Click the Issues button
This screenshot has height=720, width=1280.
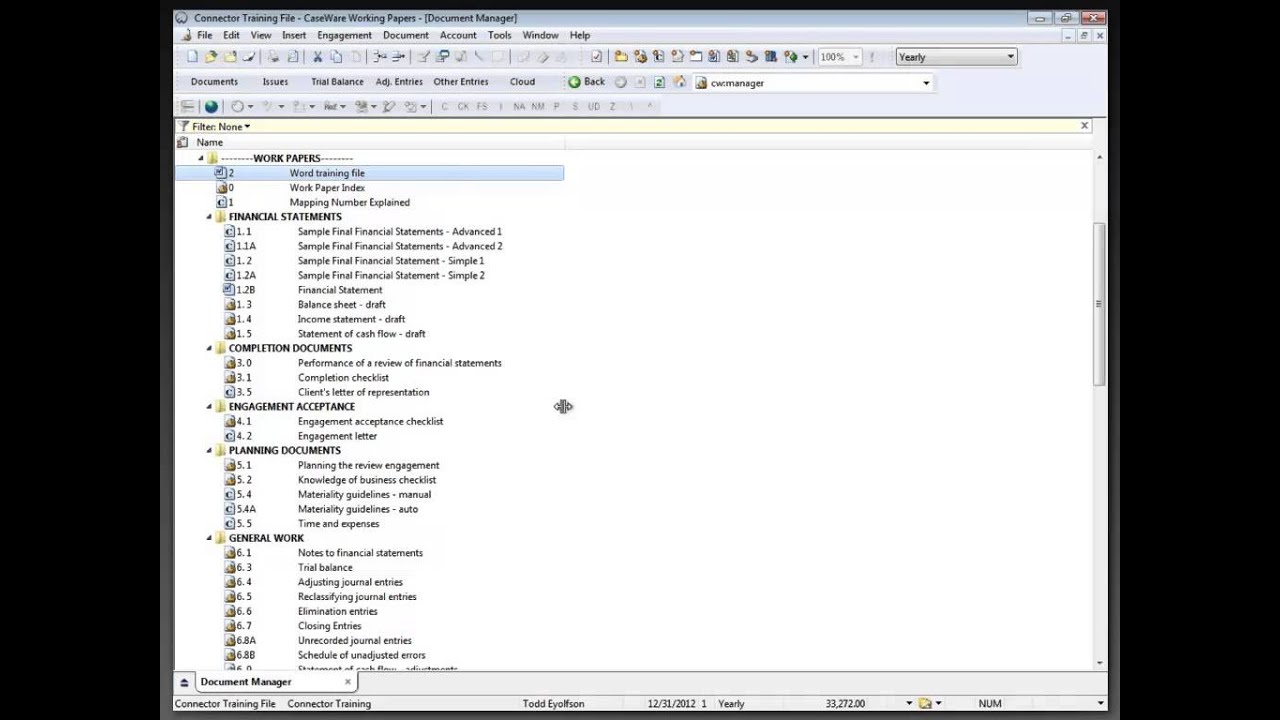pos(275,82)
